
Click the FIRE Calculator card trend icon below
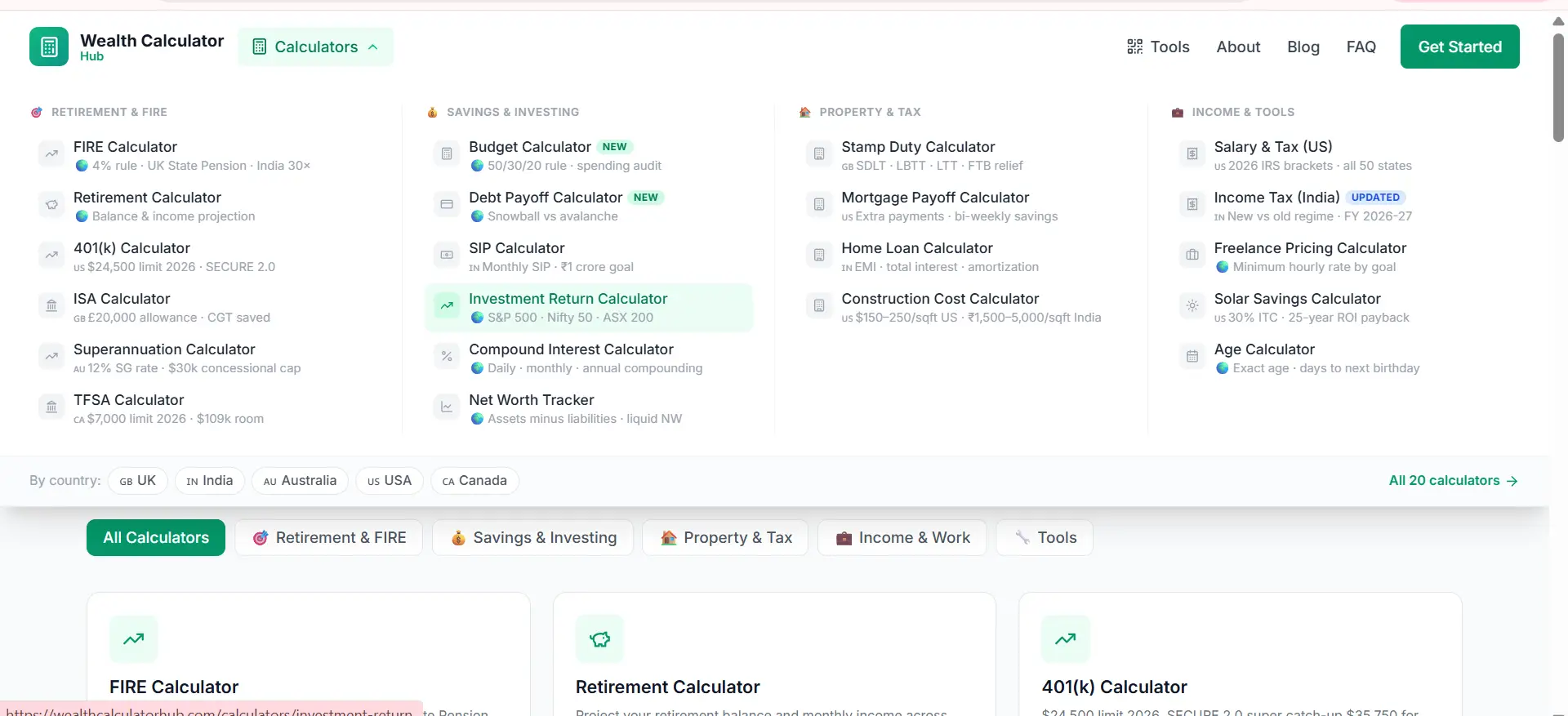coord(134,639)
